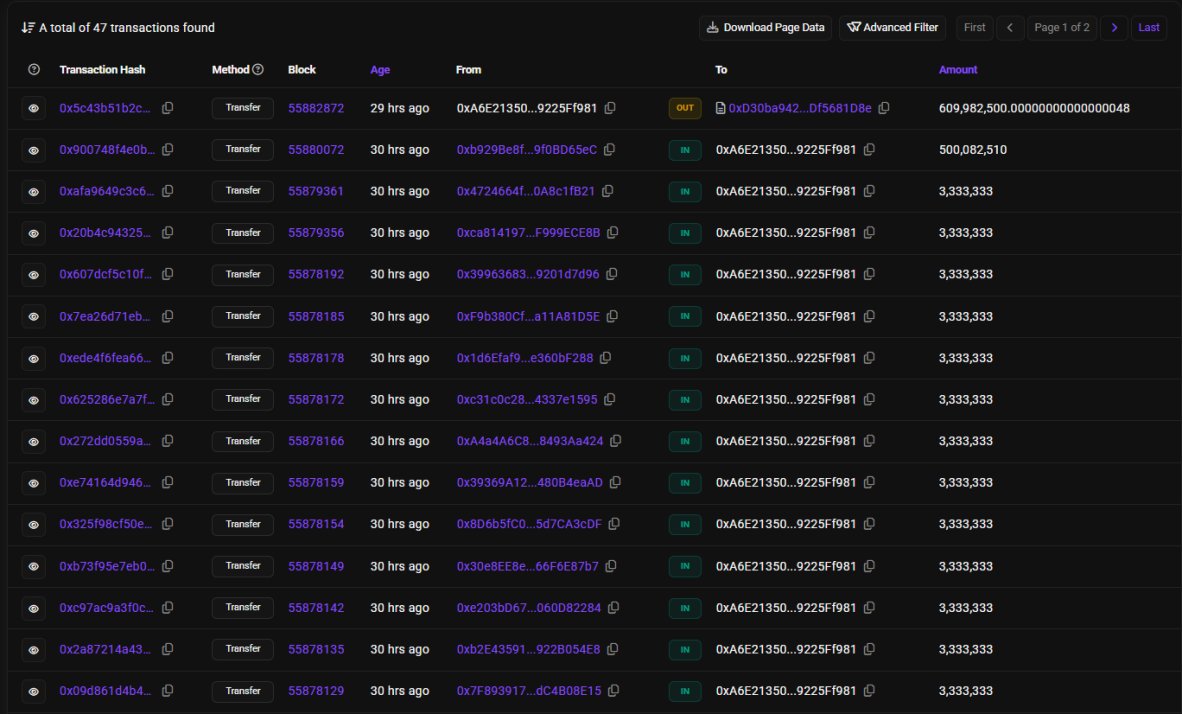Preview transaction 0x625286e7a7f with eye button
This screenshot has height=714, width=1182.
point(34,400)
